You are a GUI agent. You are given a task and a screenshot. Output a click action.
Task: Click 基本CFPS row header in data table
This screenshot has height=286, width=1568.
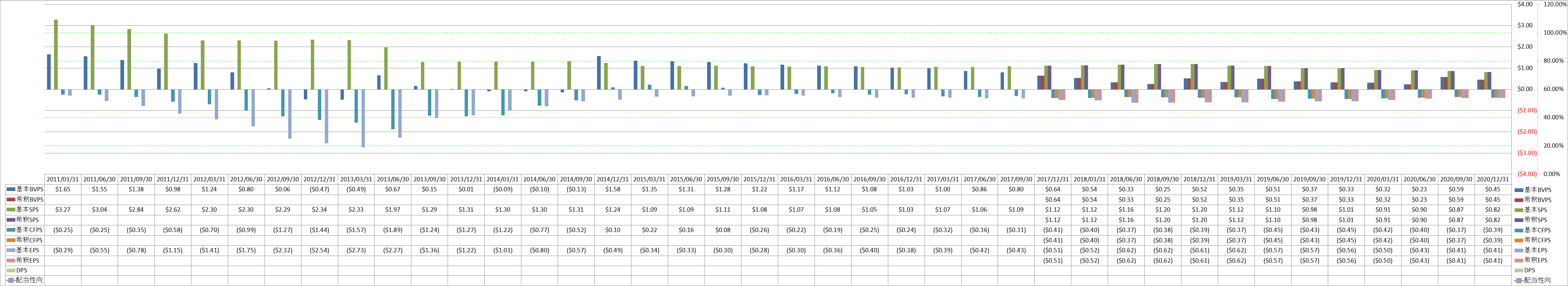pos(25,230)
